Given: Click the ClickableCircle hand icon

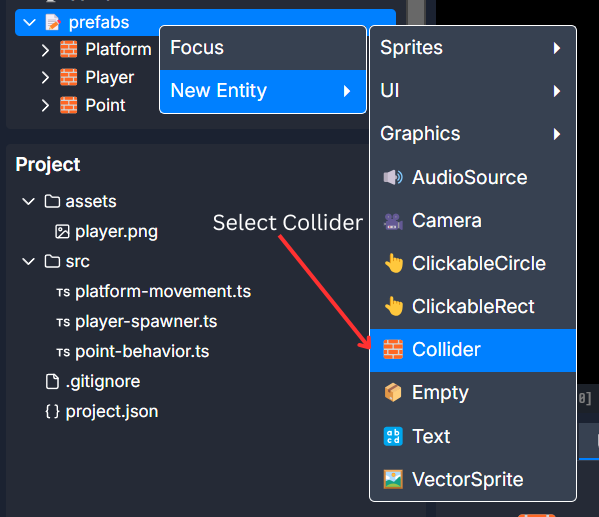Looking at the screenshot, I should click(393, 264).
